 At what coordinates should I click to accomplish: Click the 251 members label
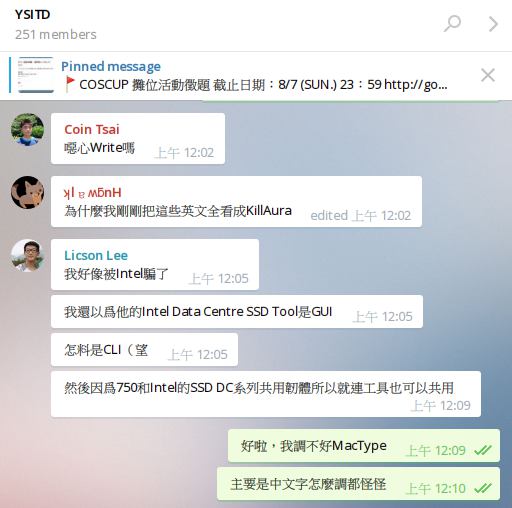56,34
